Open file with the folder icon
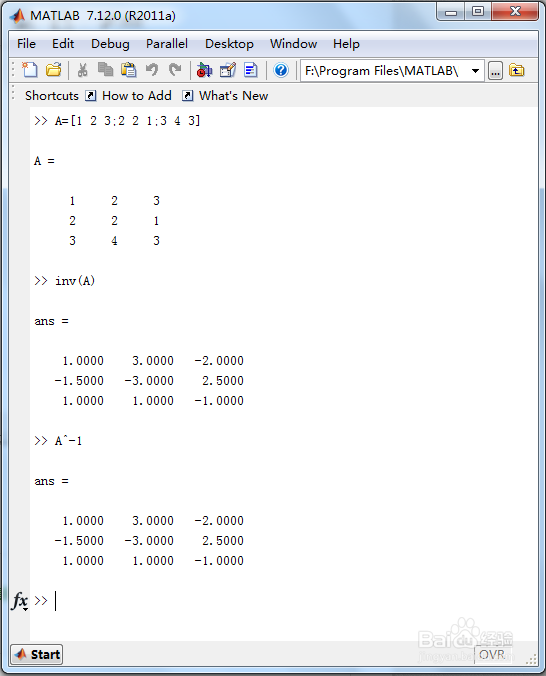546x676 pixels. [53, 70]
